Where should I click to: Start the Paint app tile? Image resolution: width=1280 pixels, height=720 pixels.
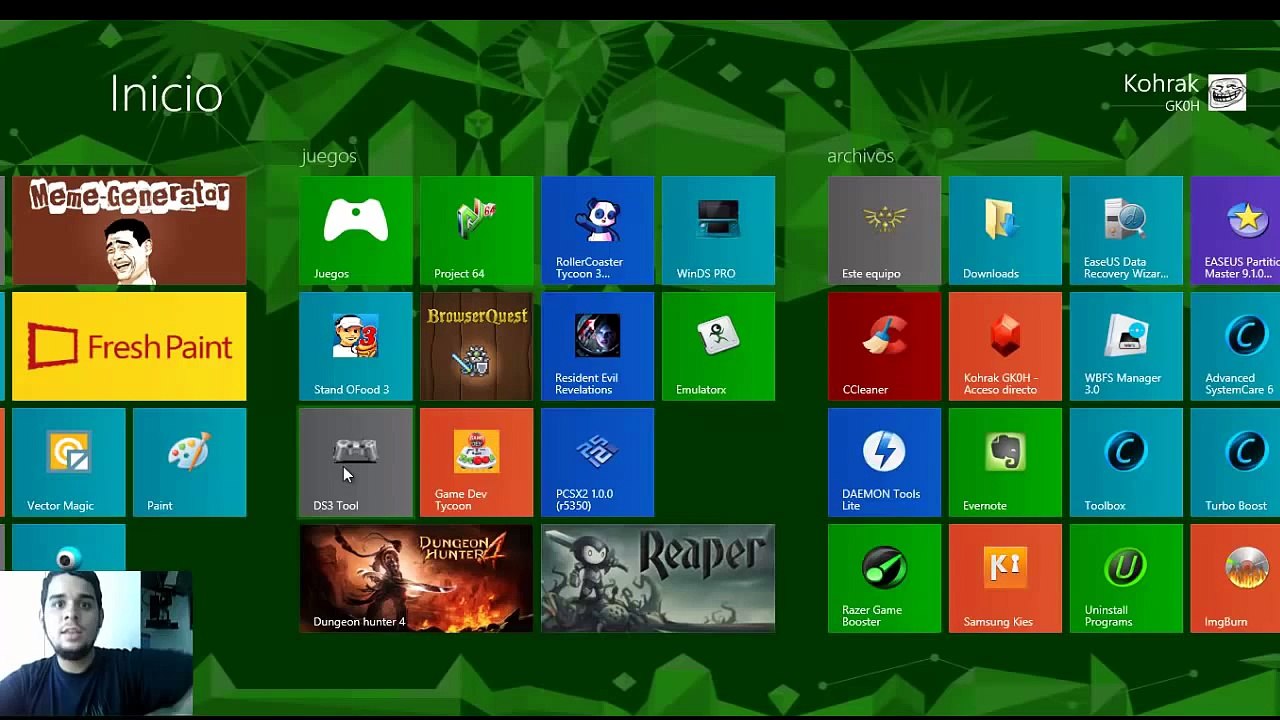(190, 463)
